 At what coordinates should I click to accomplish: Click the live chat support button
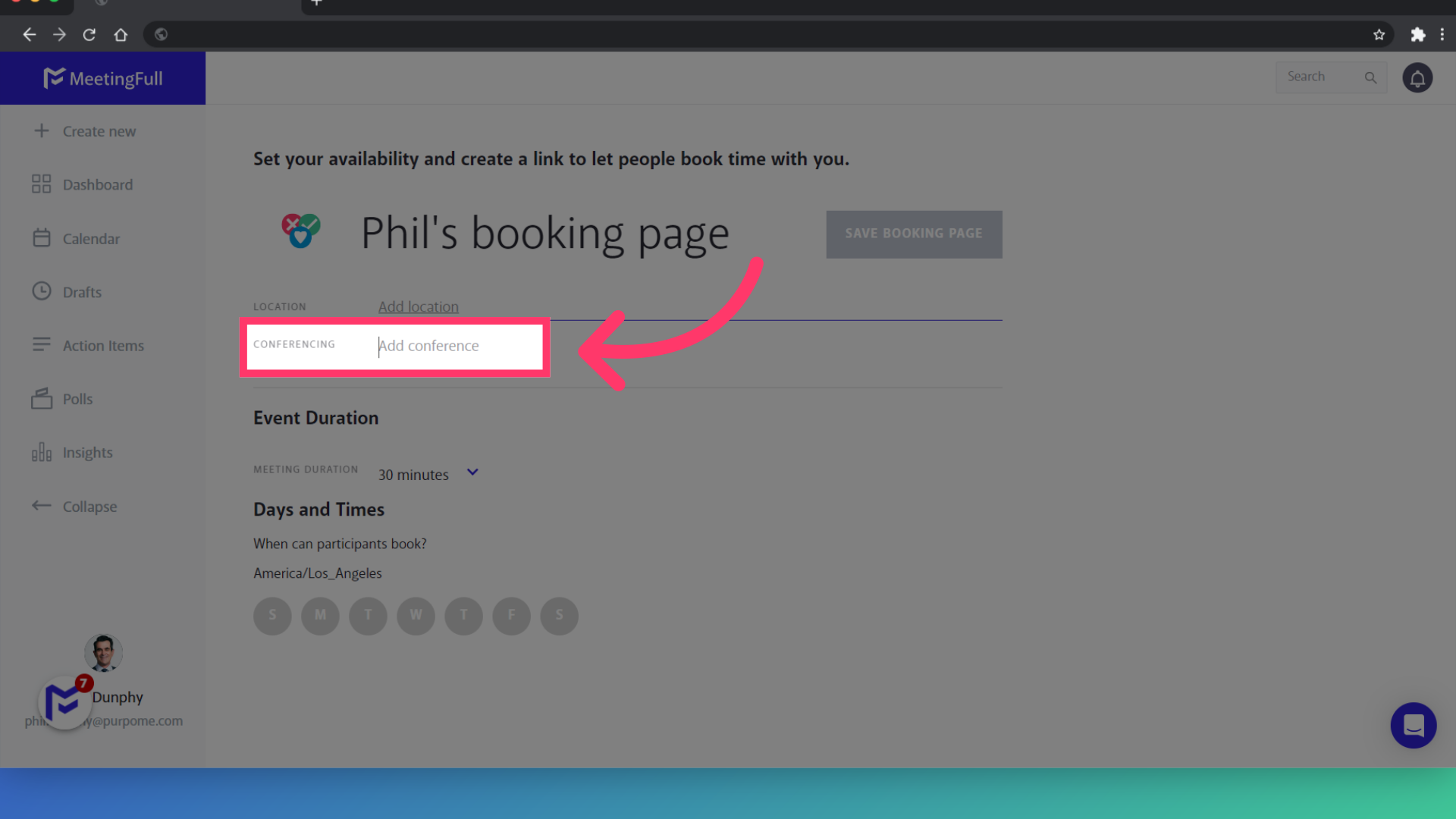pyautogui.click(x=1414, y=725)
